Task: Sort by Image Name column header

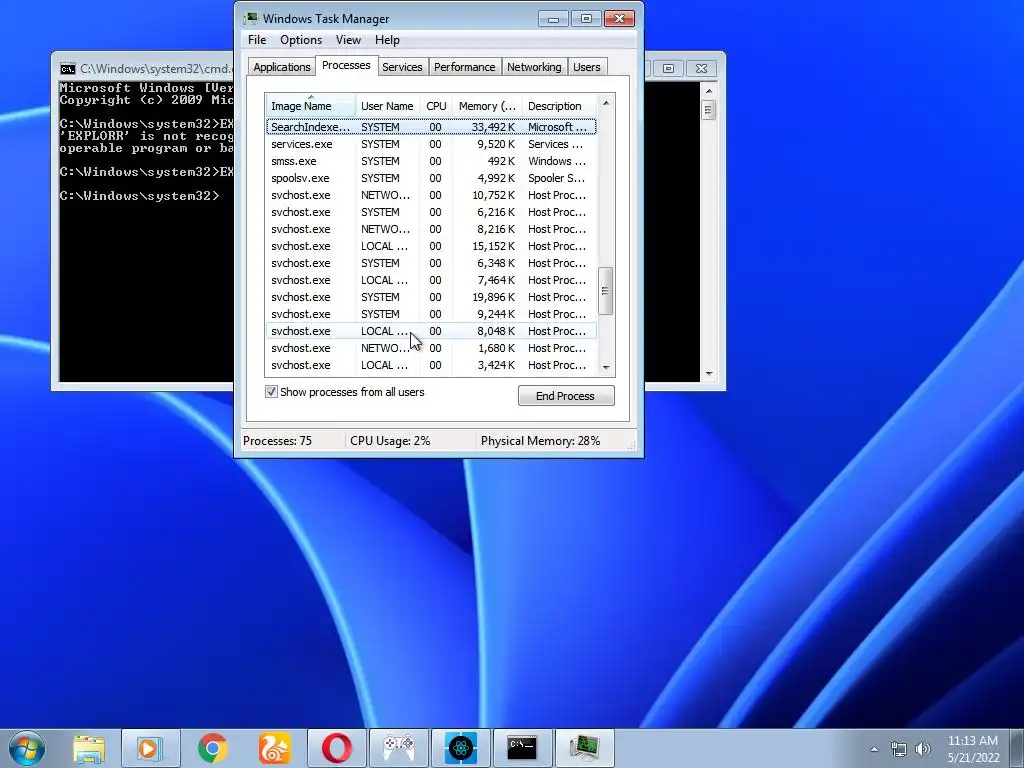Action: tap(310, 106)
